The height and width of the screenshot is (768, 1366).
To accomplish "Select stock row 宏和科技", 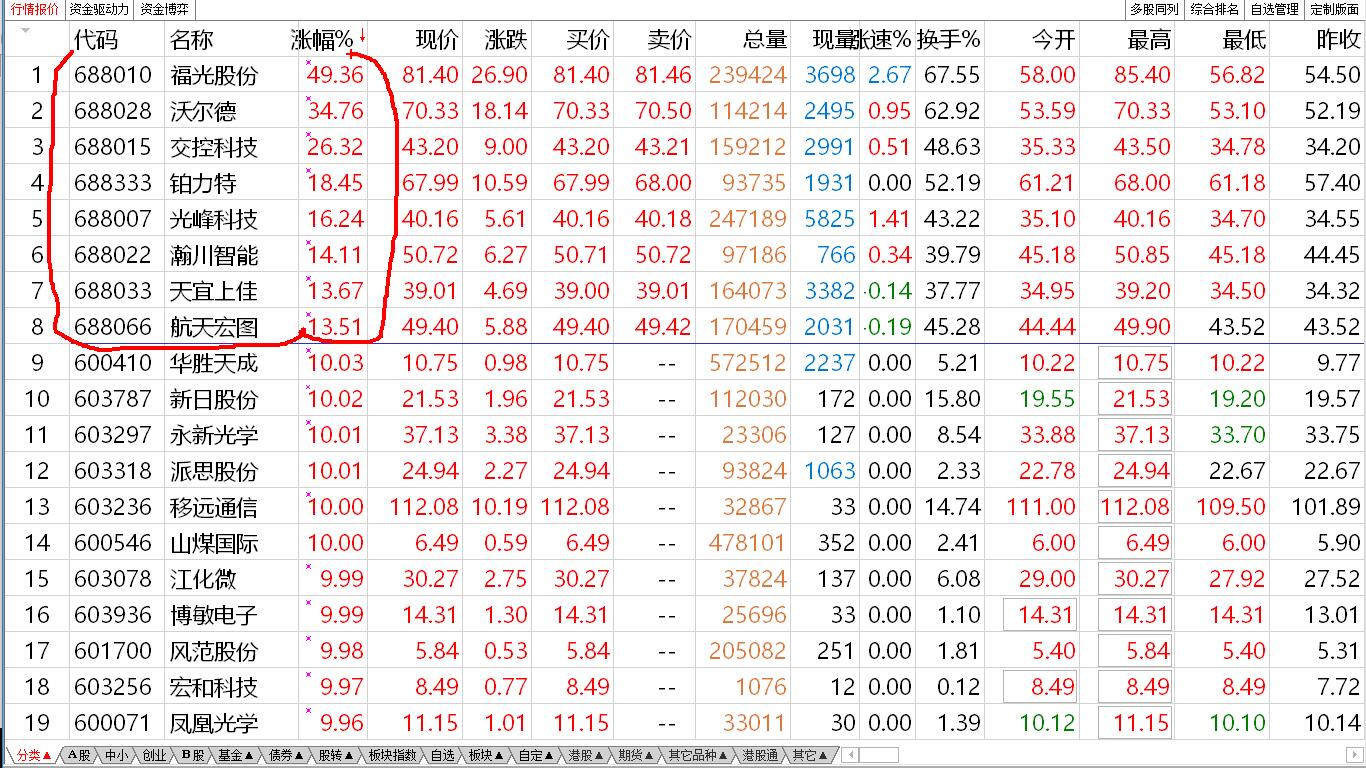I will point(683,687).
